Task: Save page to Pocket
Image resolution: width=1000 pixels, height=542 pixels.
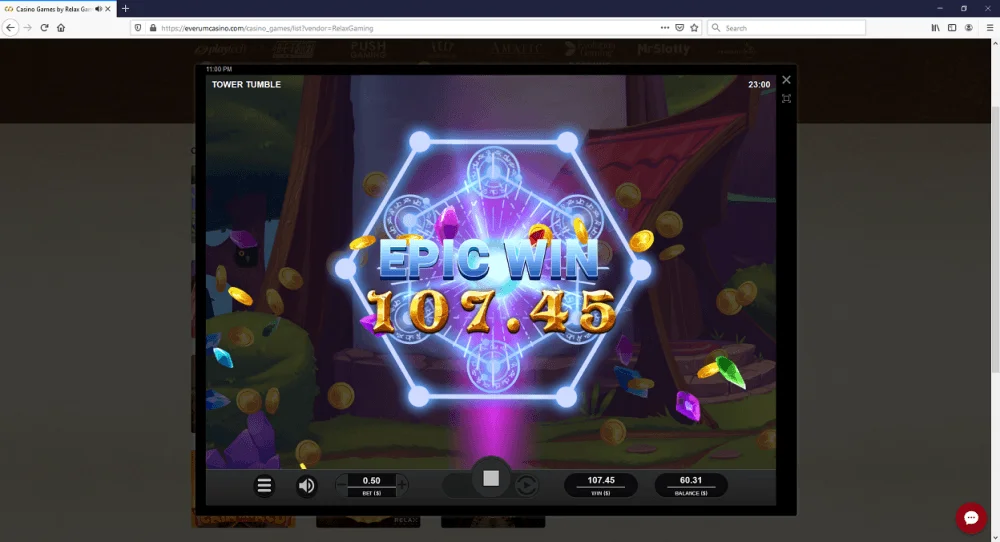Action: 680,28
